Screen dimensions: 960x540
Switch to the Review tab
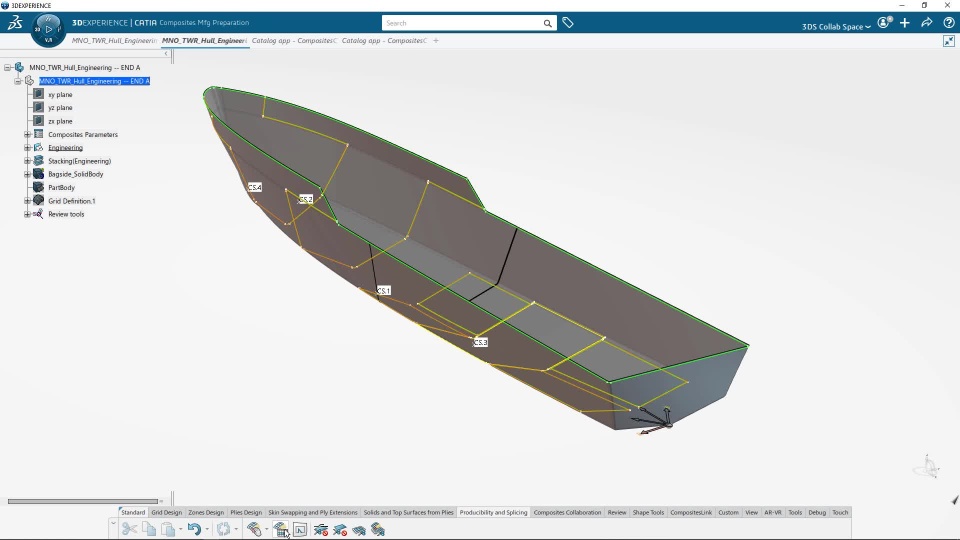[617, 512]
